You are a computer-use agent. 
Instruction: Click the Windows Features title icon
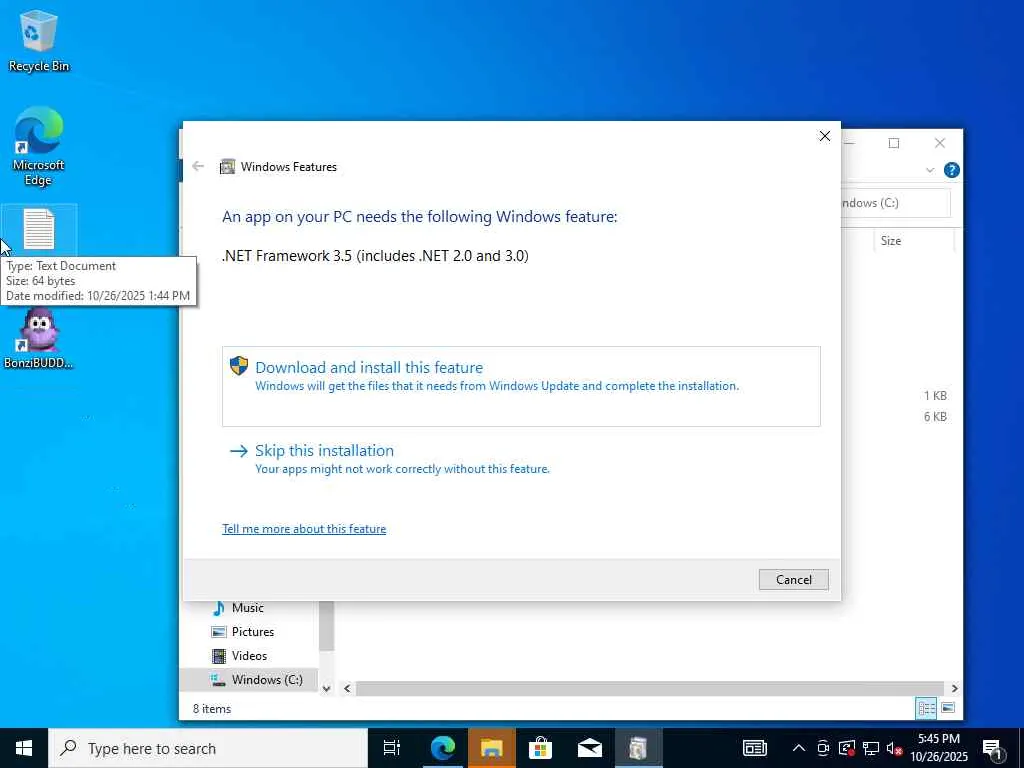click(227, 167)
